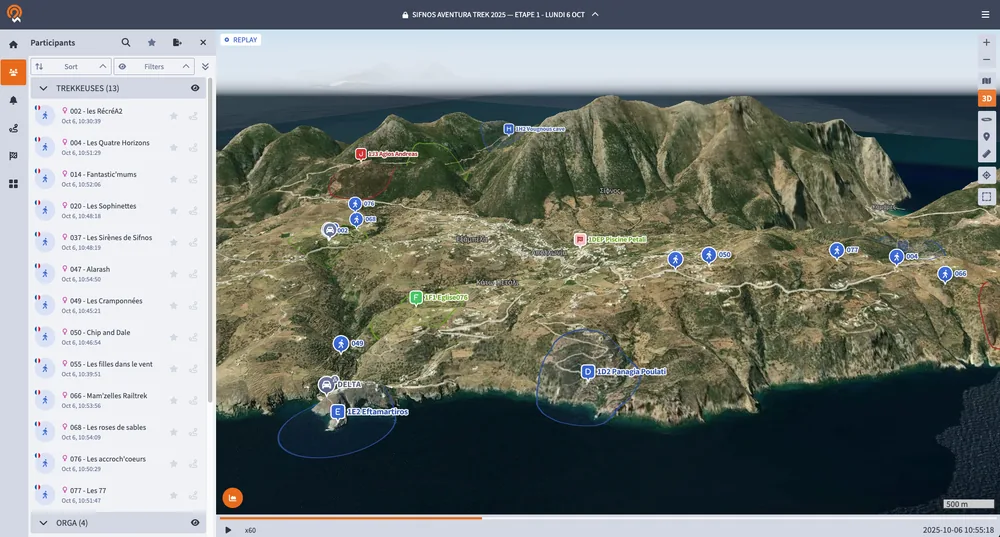Screen dimensions: 1000x537
Task: Show track icon for 049 - Les Cramponnées
Action: click(193, 305)
